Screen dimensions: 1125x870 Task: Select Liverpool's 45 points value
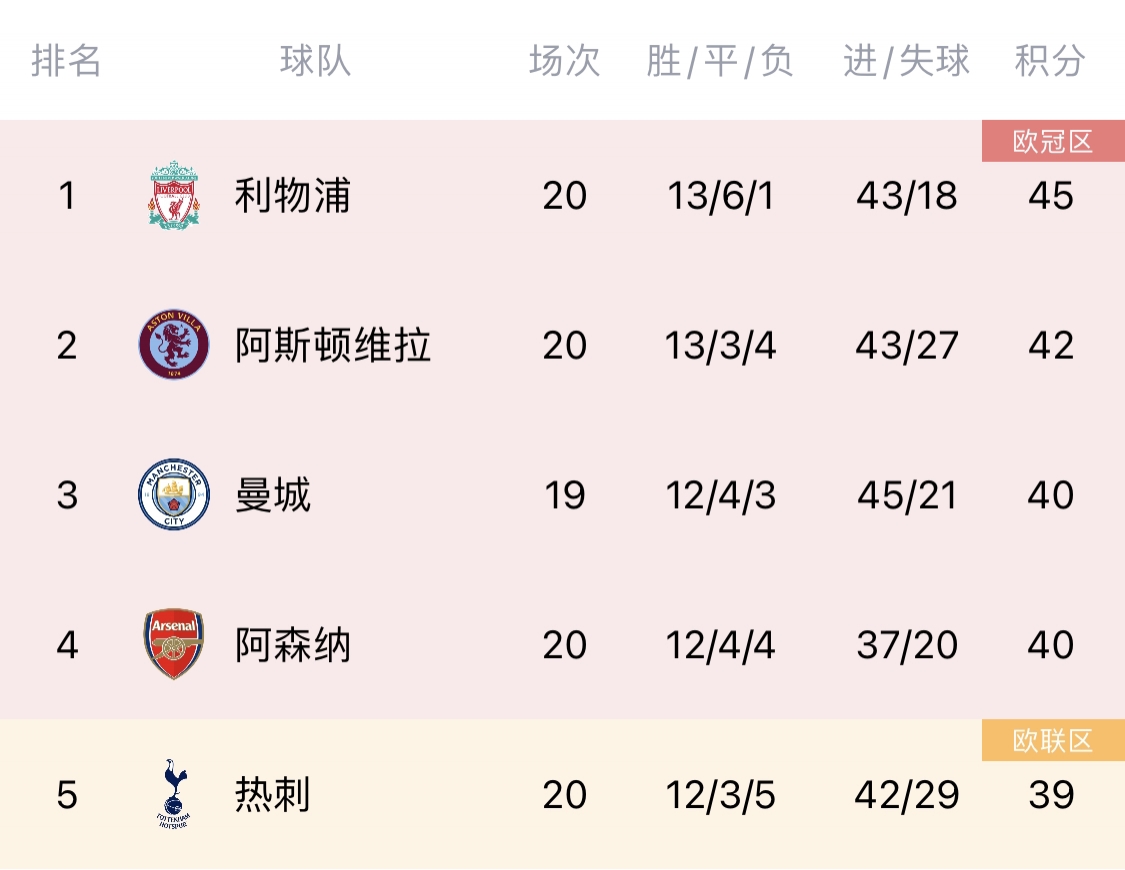1050,196
